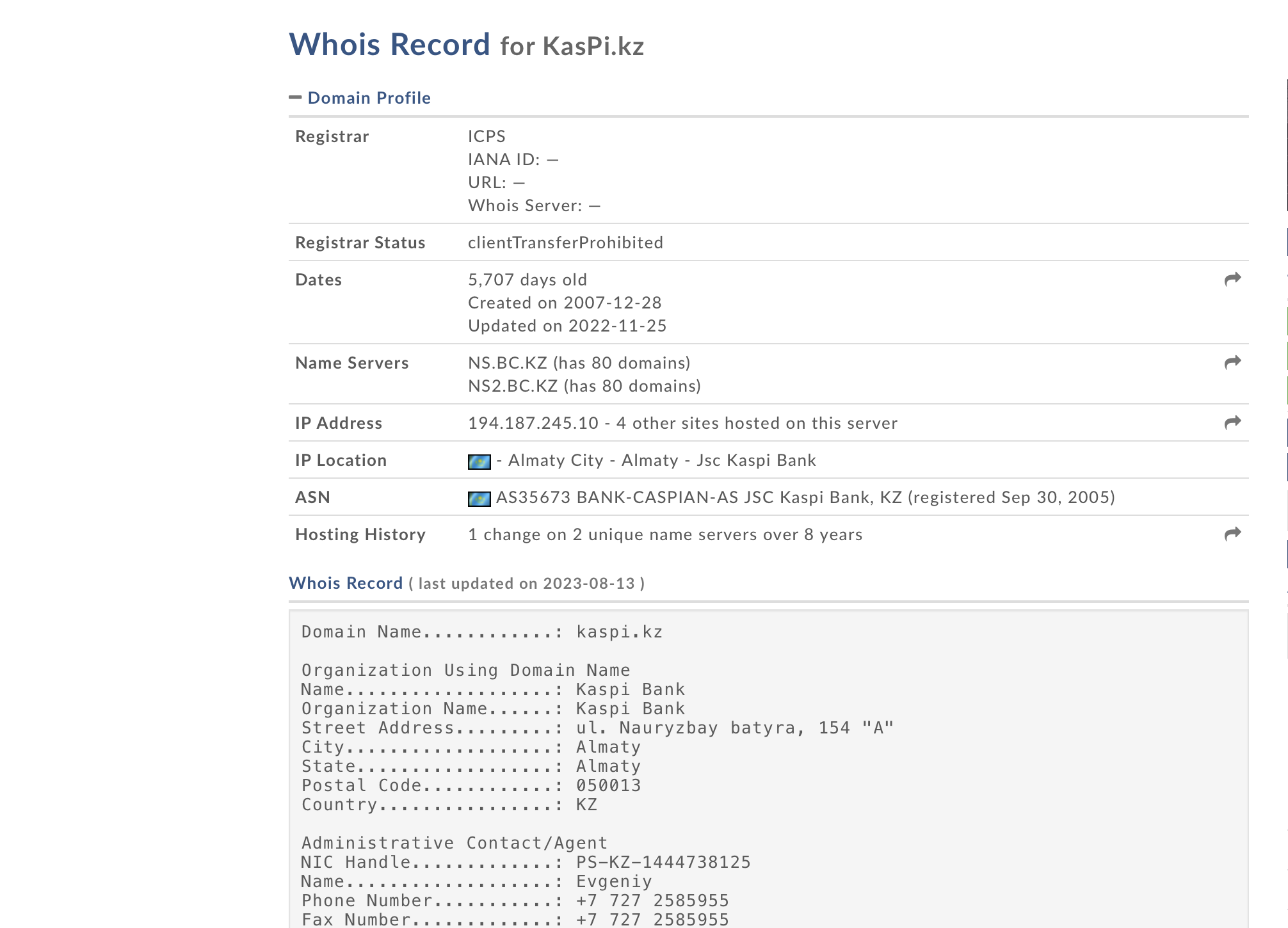
Task: Click 'Organization Using Domain Name' line
Action: tap(466, 671)
